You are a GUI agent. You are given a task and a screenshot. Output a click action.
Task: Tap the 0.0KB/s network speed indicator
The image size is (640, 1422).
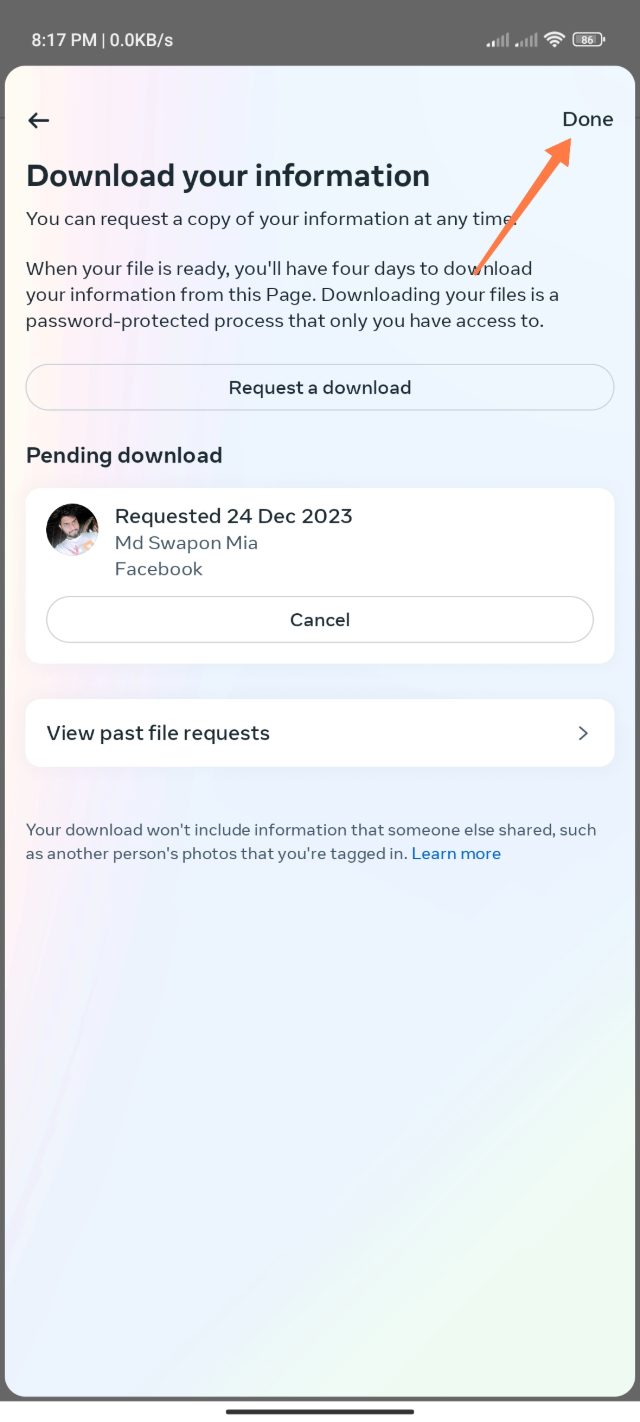[141, 40]
